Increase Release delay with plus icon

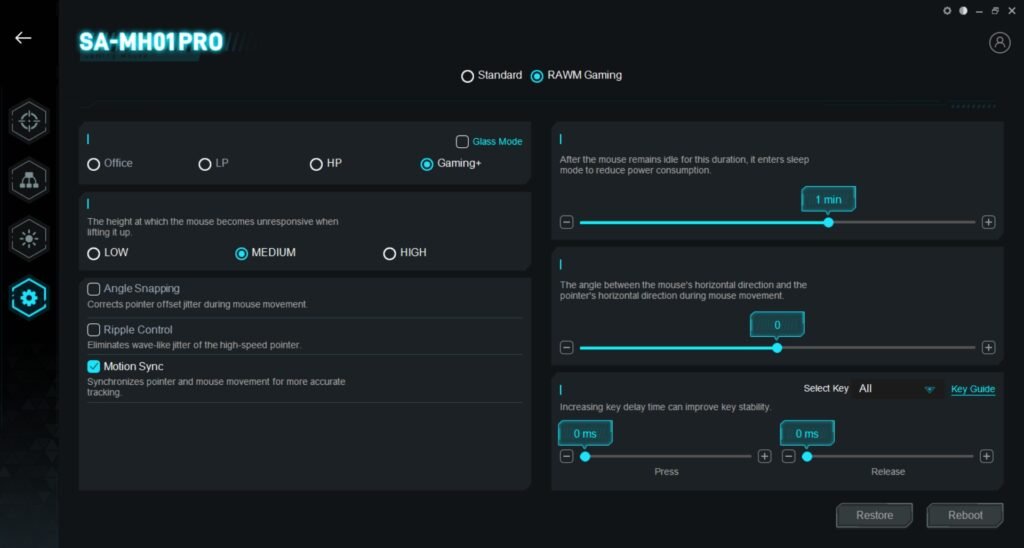point(987,457)
